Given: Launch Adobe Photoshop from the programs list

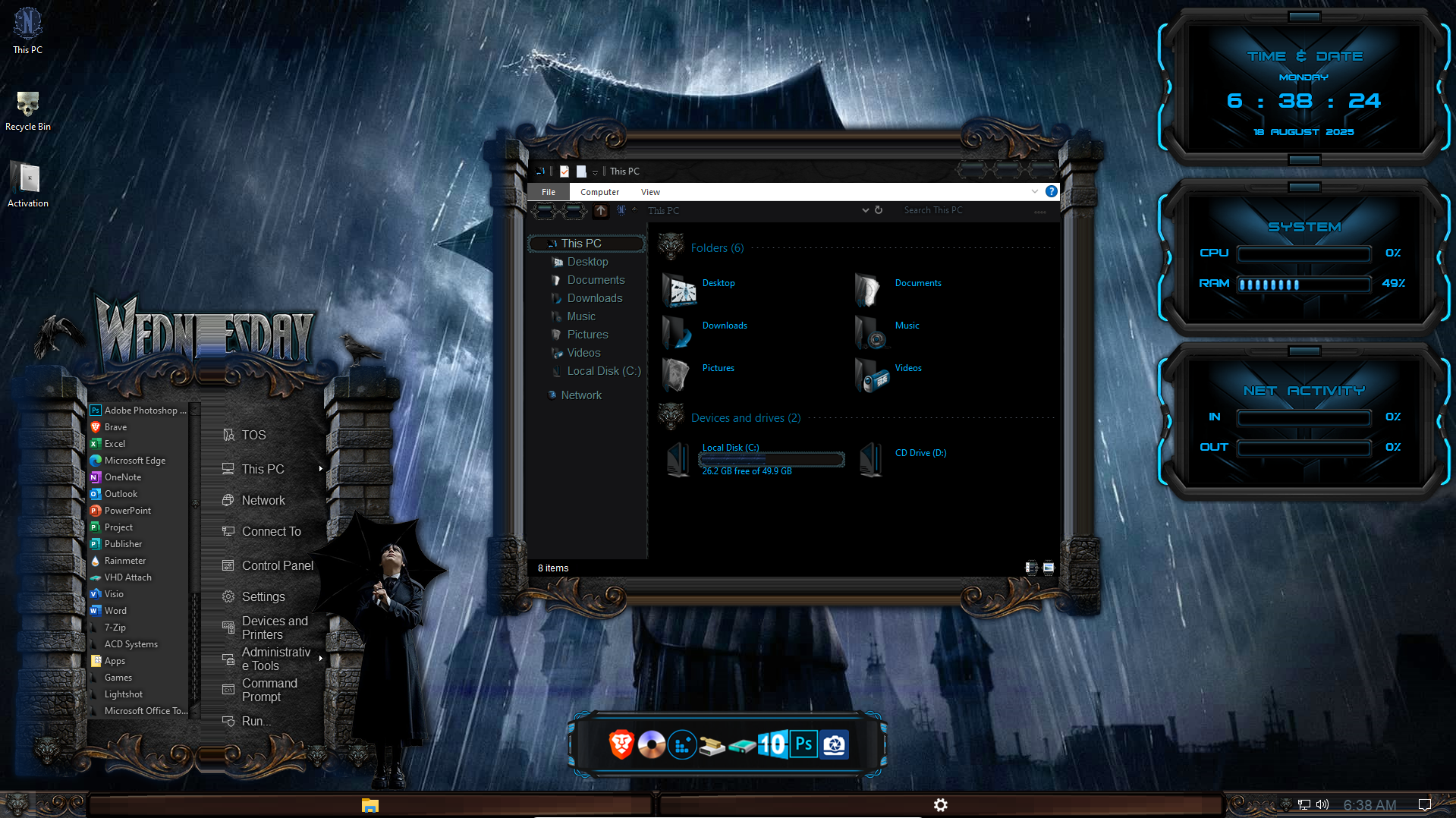Looking at the screenshot, I should pyautogui.click(x=139, y=411).
